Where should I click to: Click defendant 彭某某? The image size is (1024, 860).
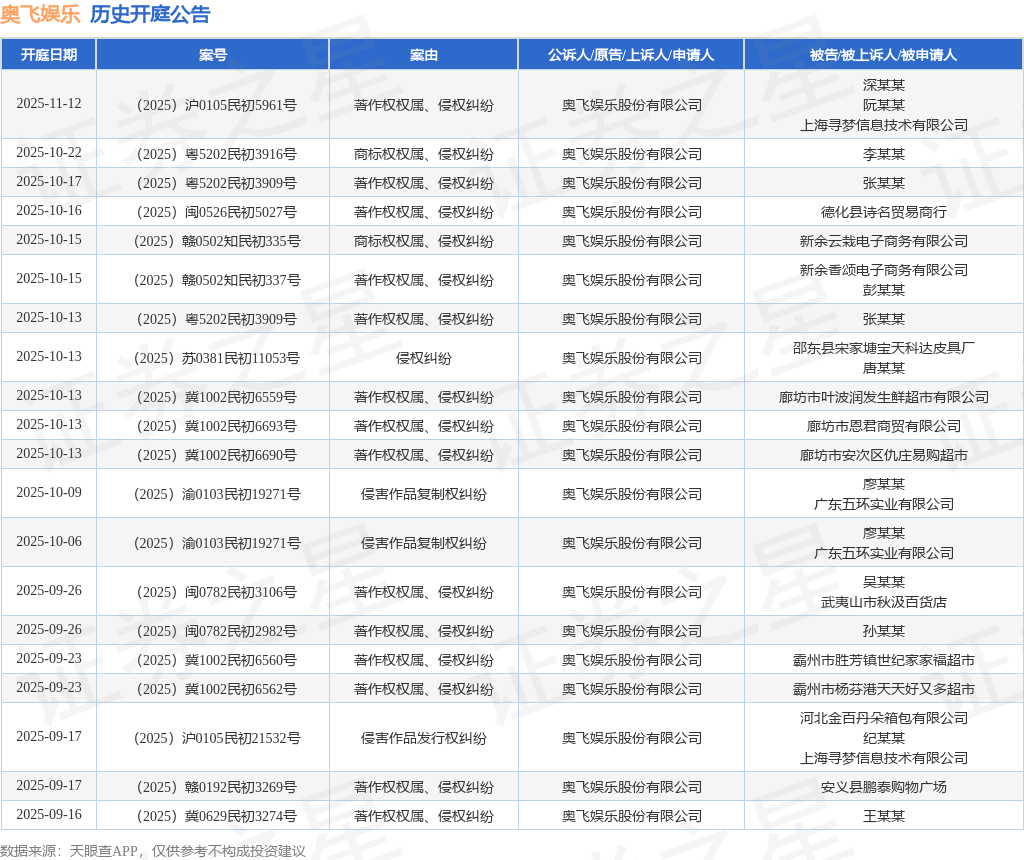pos(884,290)
